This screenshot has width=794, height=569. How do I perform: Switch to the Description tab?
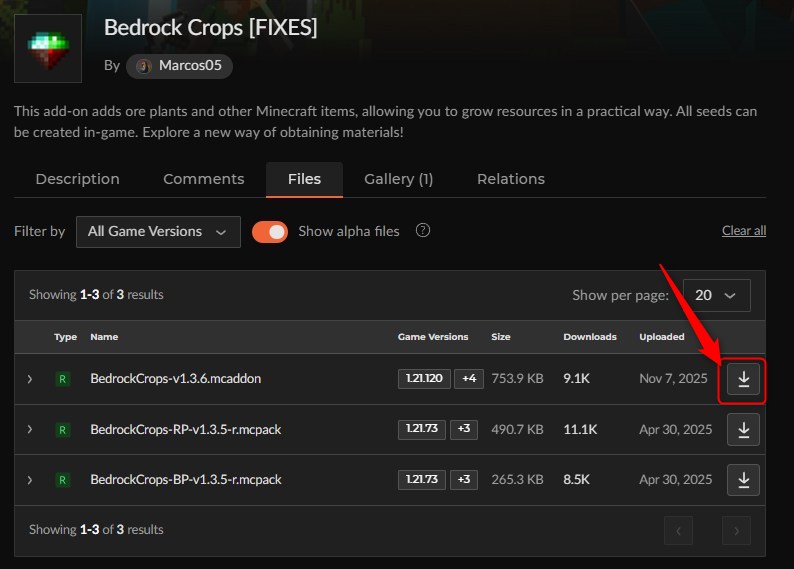[77, 179]
